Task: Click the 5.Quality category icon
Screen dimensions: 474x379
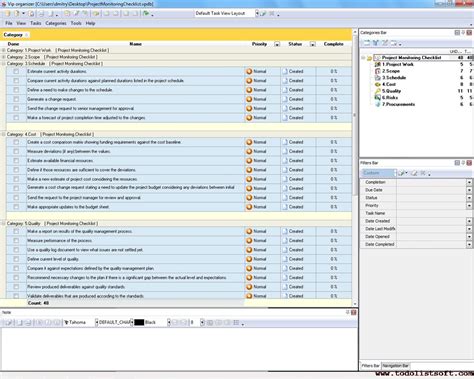Action: tap(377, 91)
